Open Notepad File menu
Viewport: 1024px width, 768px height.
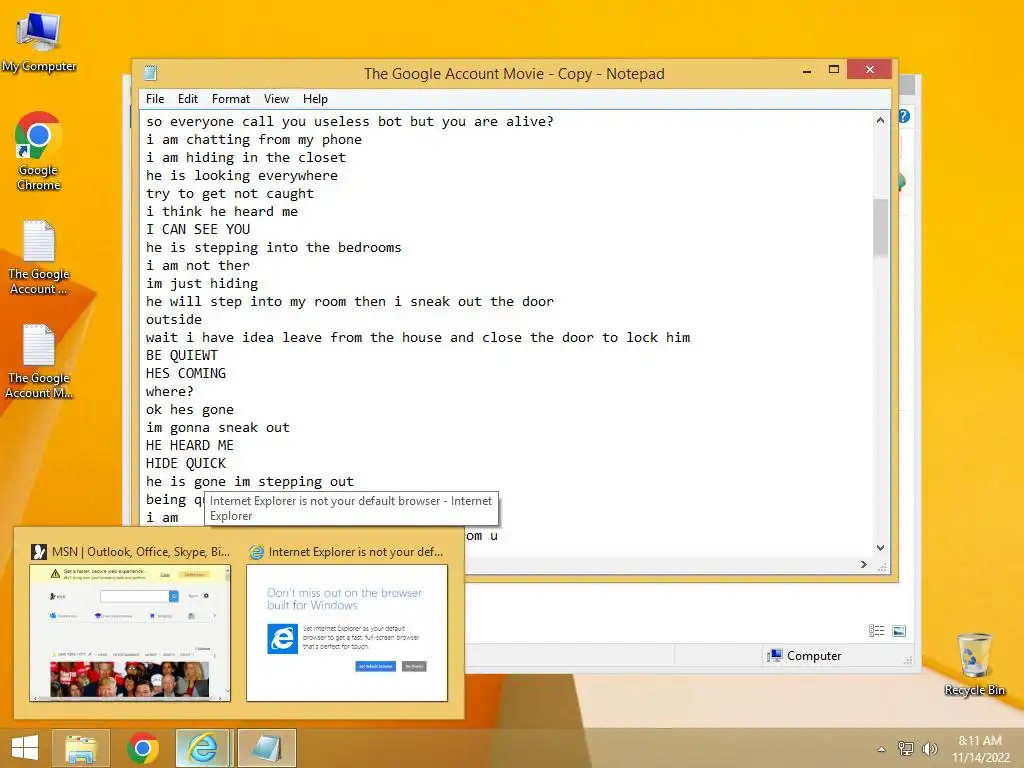tap(155, 99)
